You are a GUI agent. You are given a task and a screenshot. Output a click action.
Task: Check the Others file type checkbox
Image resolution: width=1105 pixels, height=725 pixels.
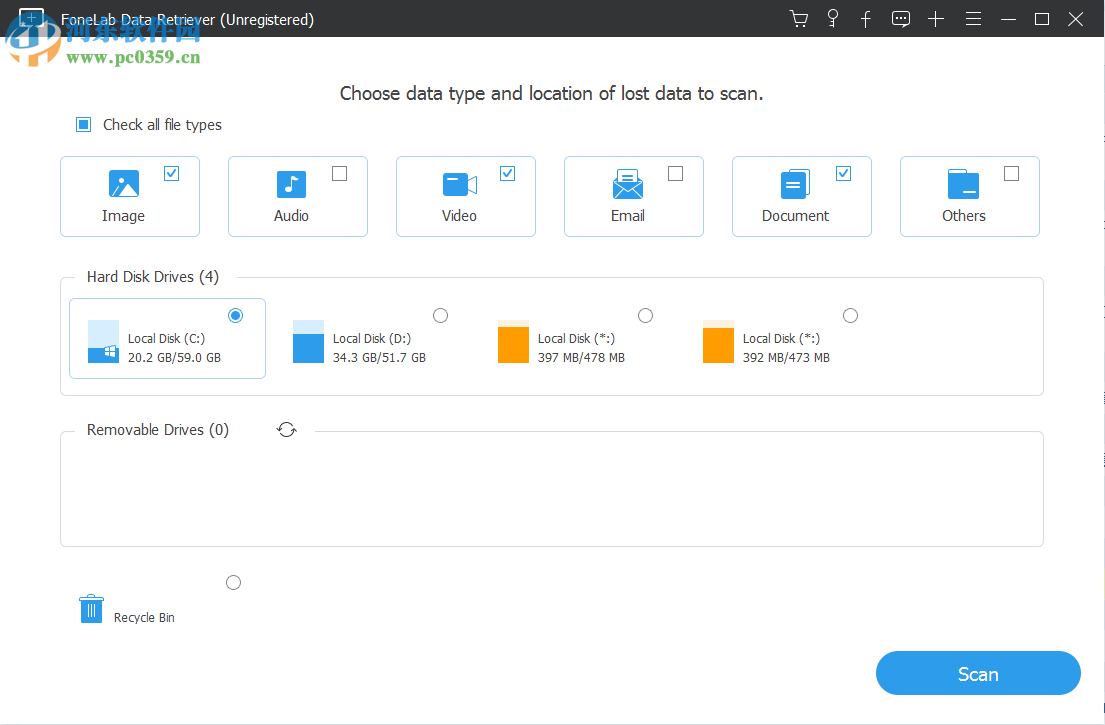(1012, 173)
